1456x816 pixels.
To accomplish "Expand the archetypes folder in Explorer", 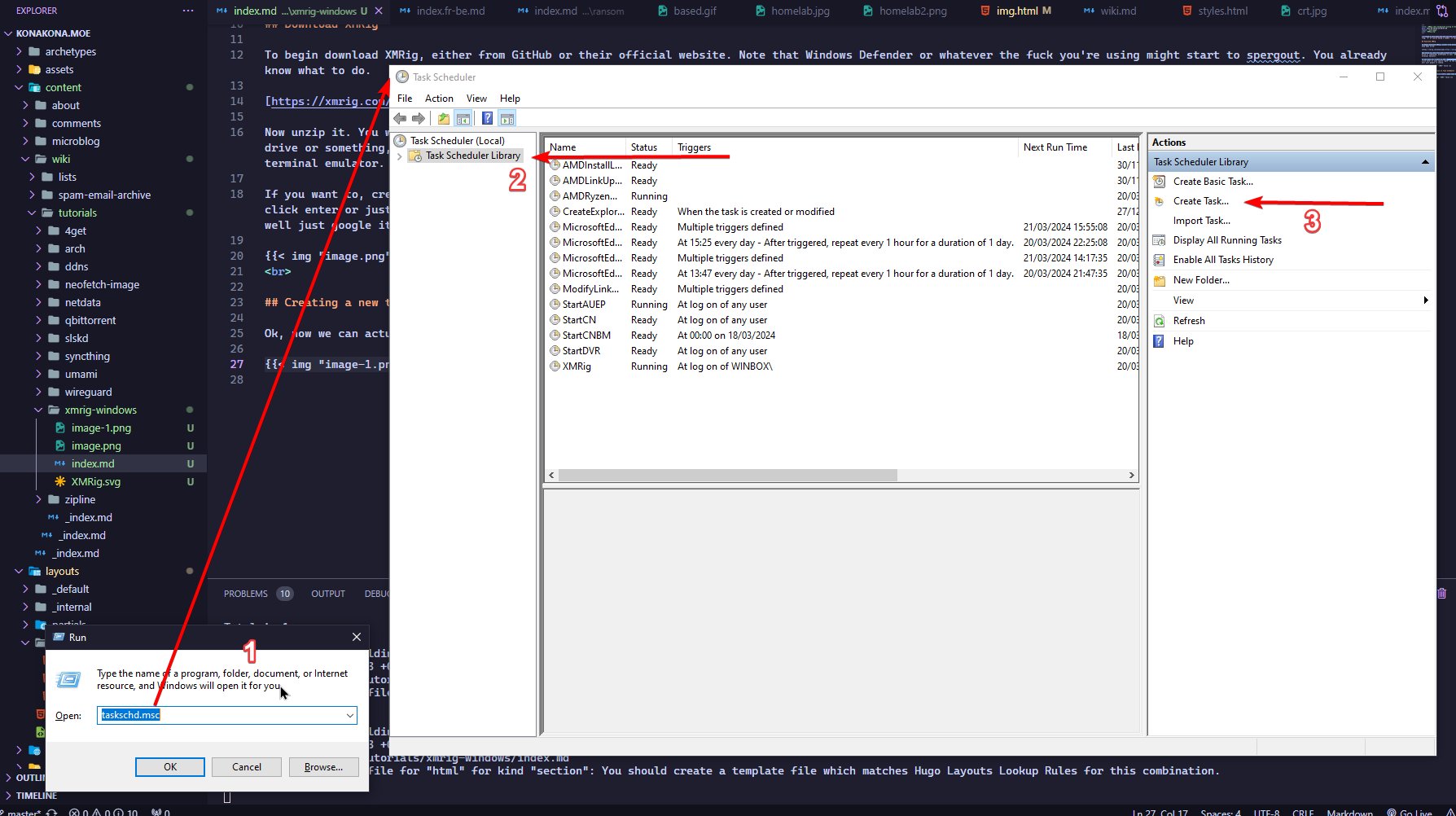I will (x=19, y=51).
